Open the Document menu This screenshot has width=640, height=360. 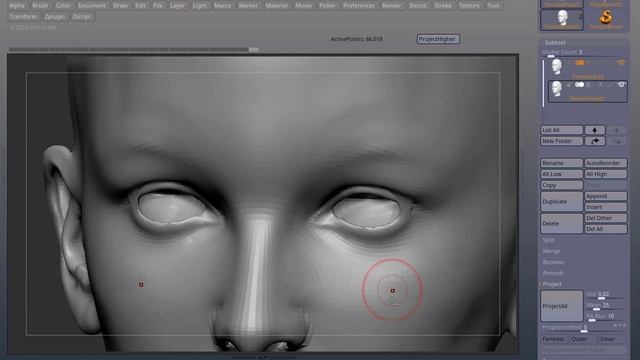click(92, 6)
